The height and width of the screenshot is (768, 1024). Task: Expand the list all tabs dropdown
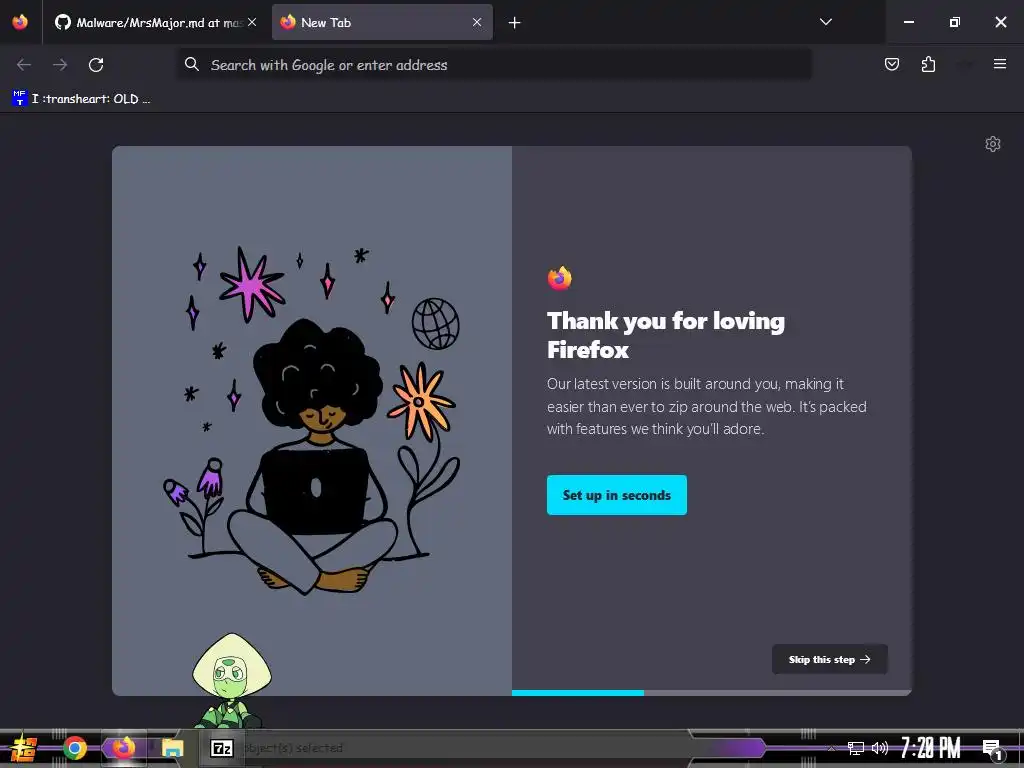825,22
